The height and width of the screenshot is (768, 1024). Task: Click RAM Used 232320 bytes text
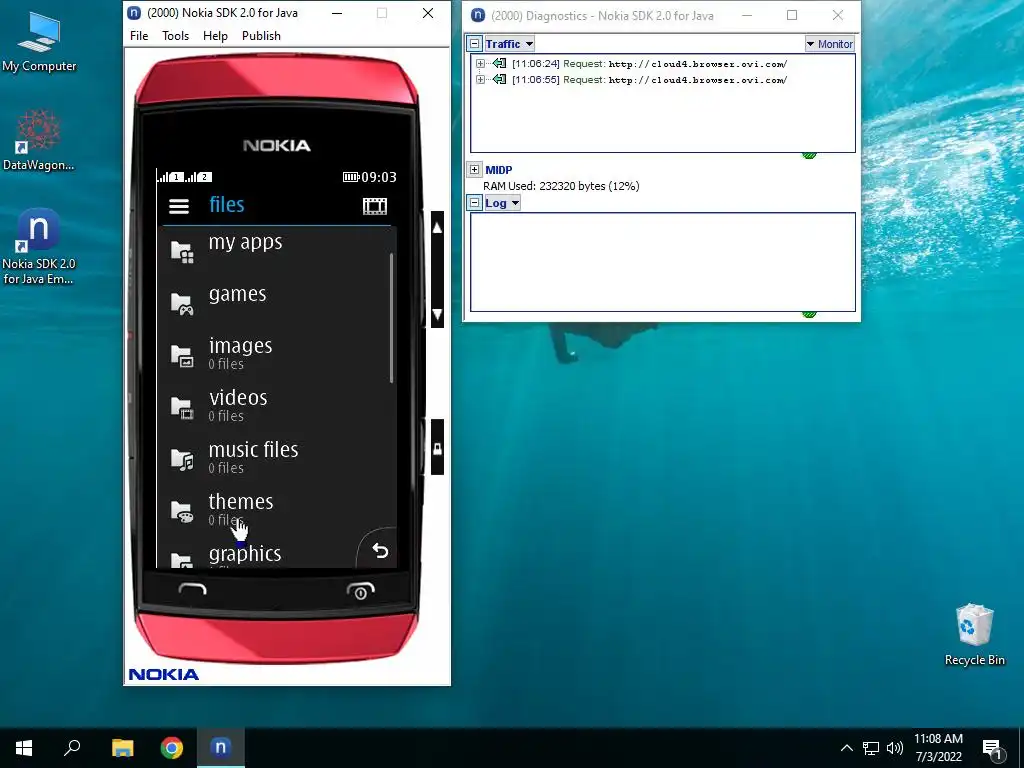561,186
